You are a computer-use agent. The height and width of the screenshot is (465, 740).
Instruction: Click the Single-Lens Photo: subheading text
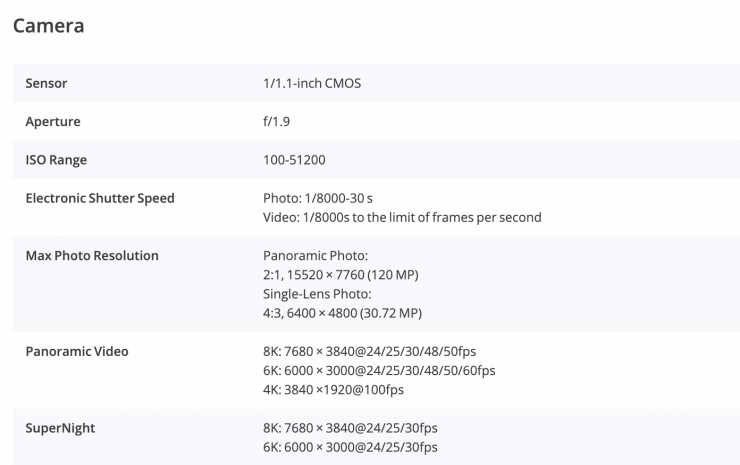pos(317,293)
